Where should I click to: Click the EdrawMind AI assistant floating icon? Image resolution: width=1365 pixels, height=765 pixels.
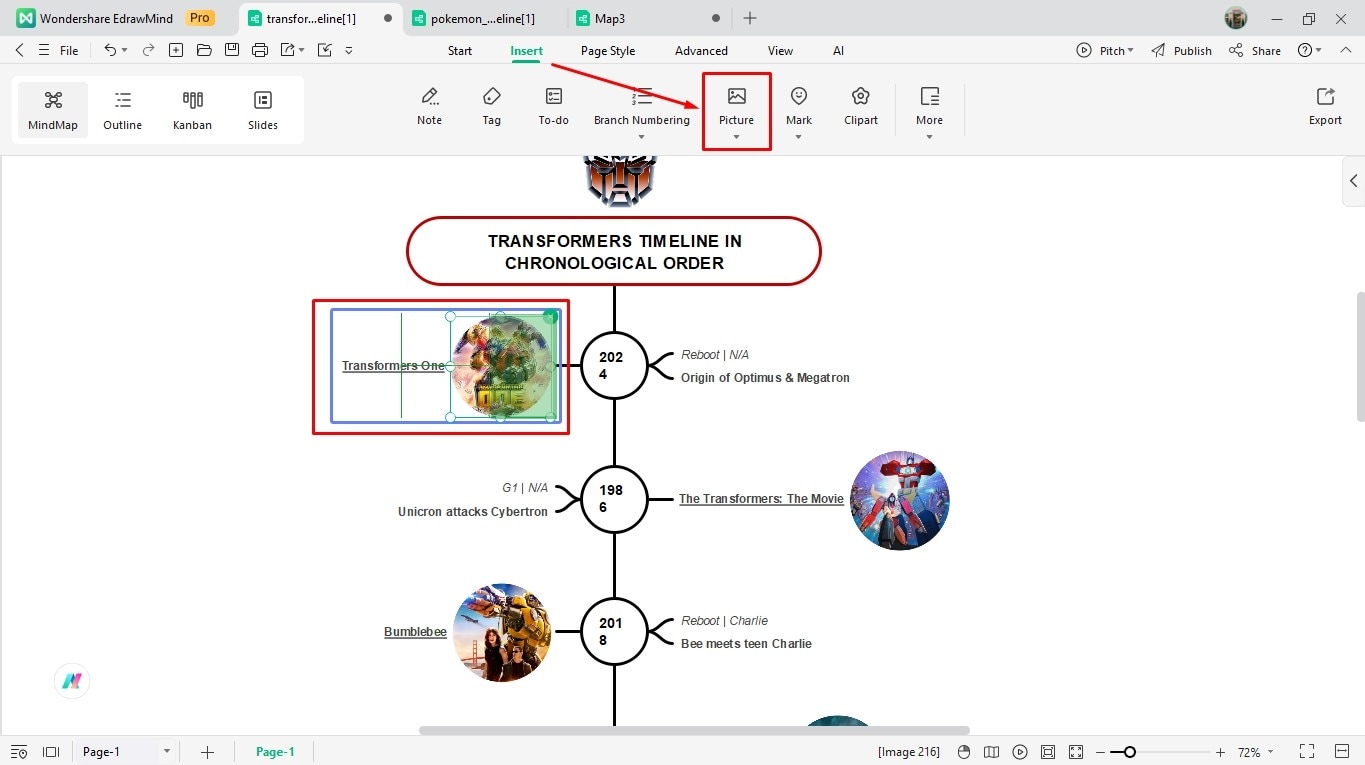pyautogui.click(x=72, y=681)
